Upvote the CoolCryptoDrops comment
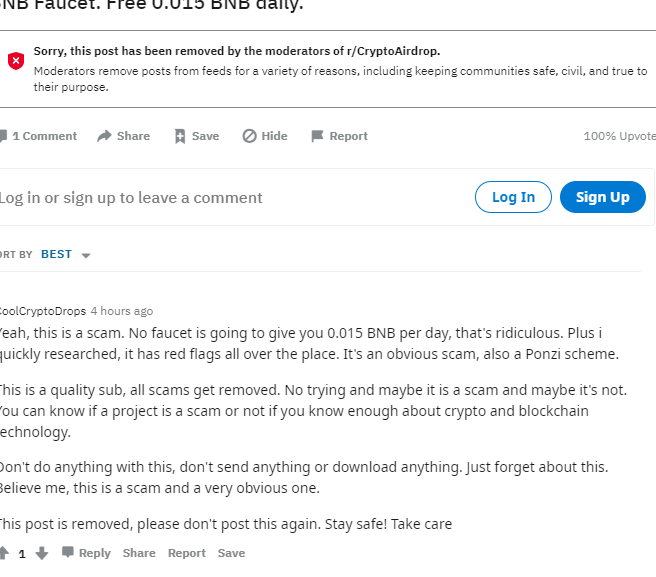Viewport: 656px width, 577px height. [4, 553]
